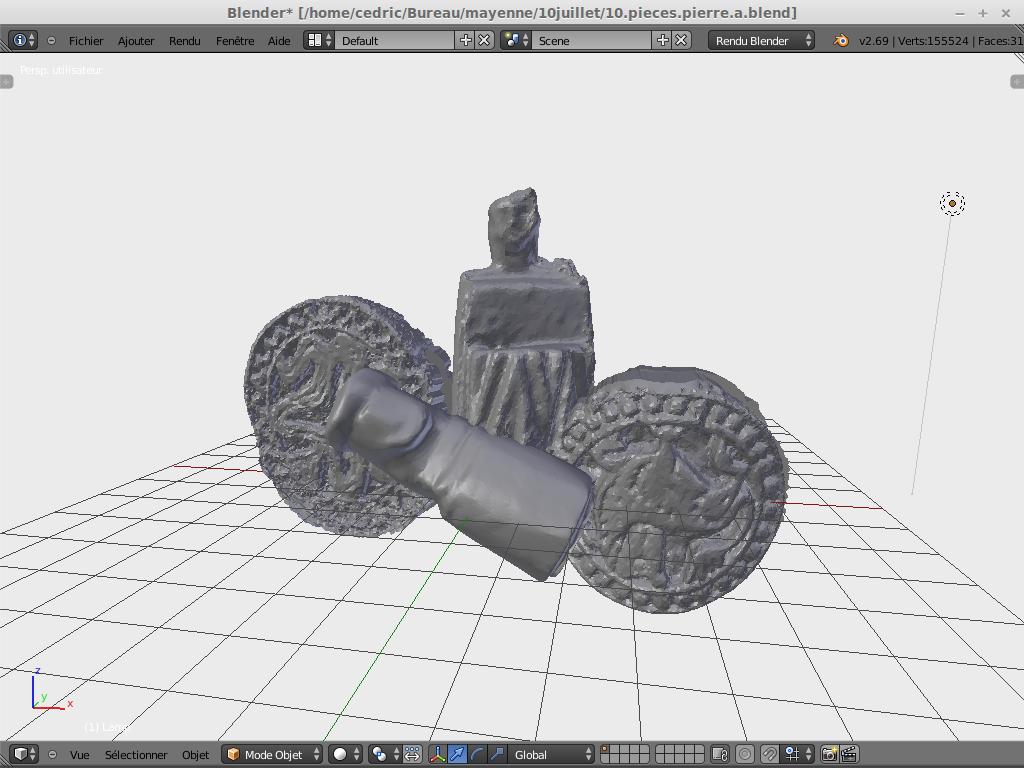Toggle the 3D manipulator widget on or off

(x=437, y=754)
